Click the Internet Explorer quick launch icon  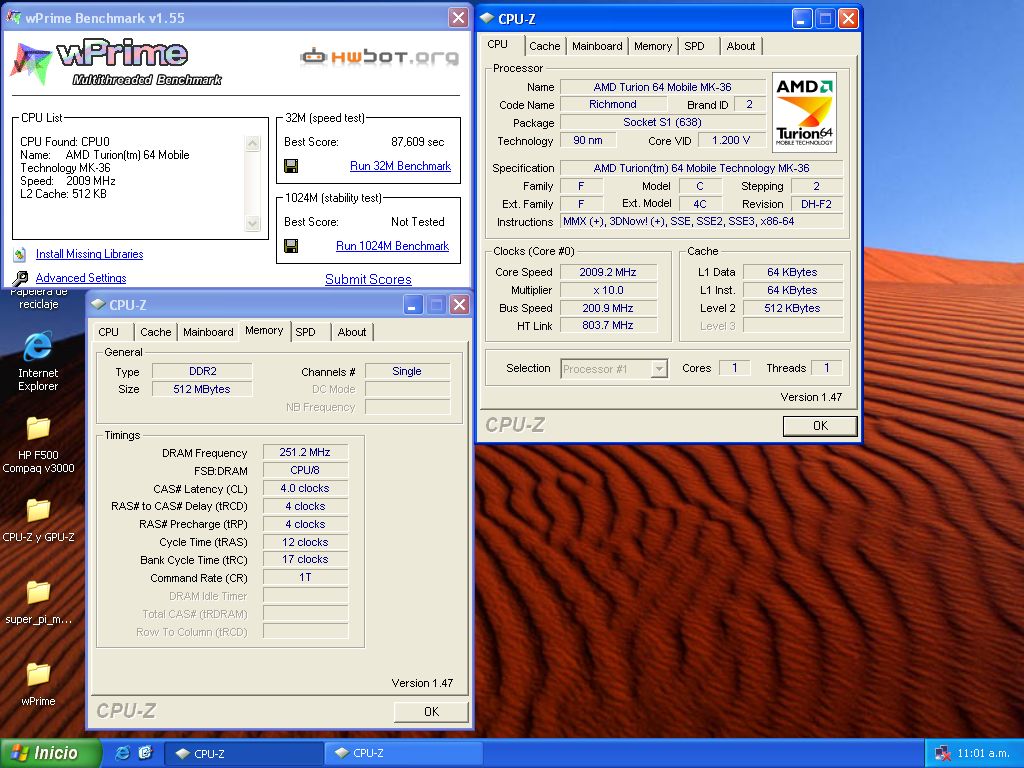122,753
